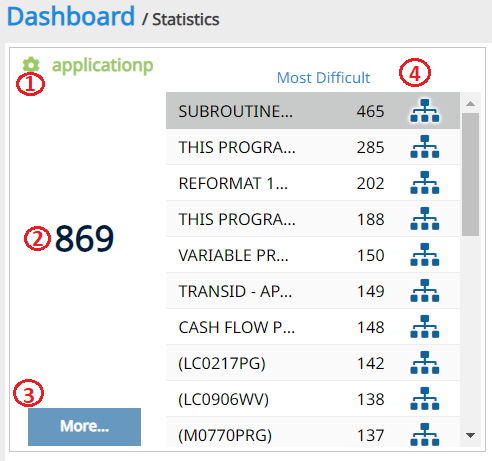Open the Dashboard breadcrumb link
This screenshot has height=461, width=492.
[71, 16]
